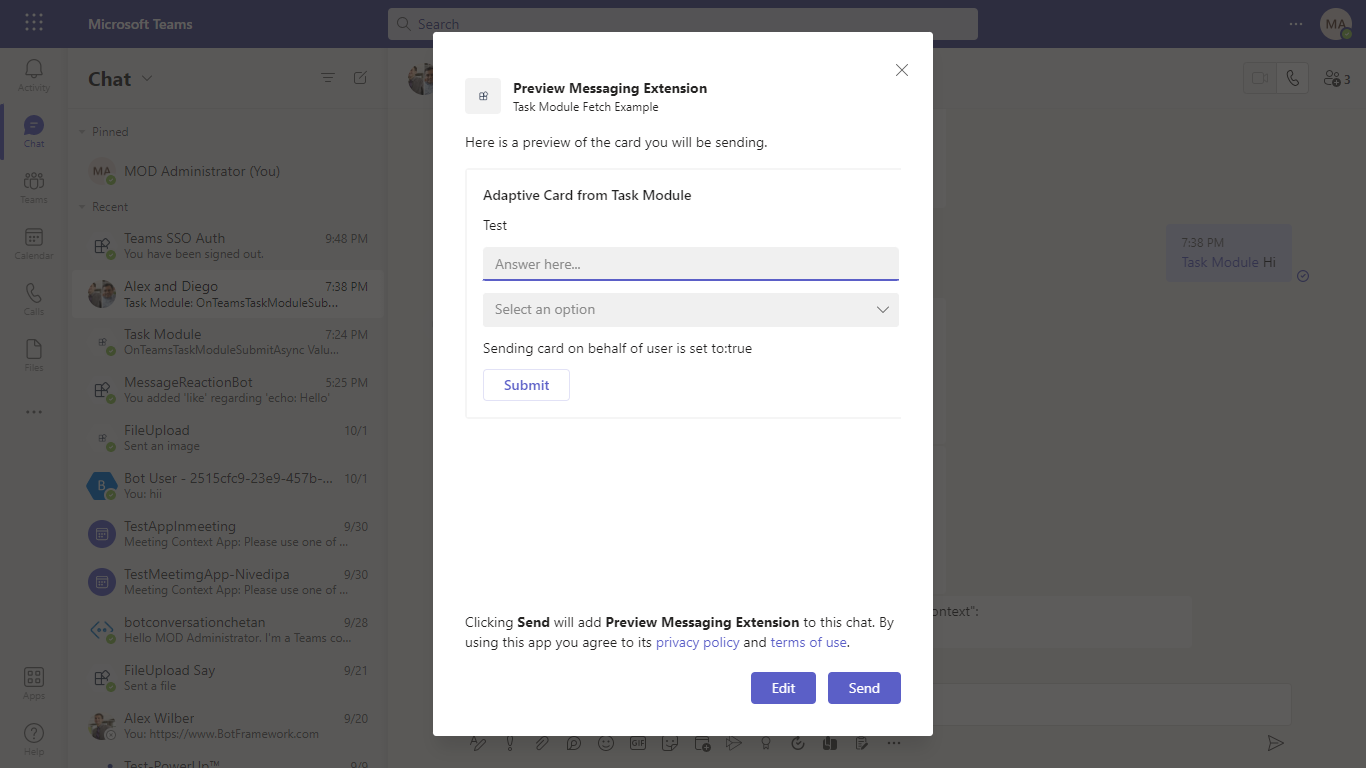The width and height of the screenshot is (1366, 768).
Task: Open the Help icon in sidebar
Action: 34,739
